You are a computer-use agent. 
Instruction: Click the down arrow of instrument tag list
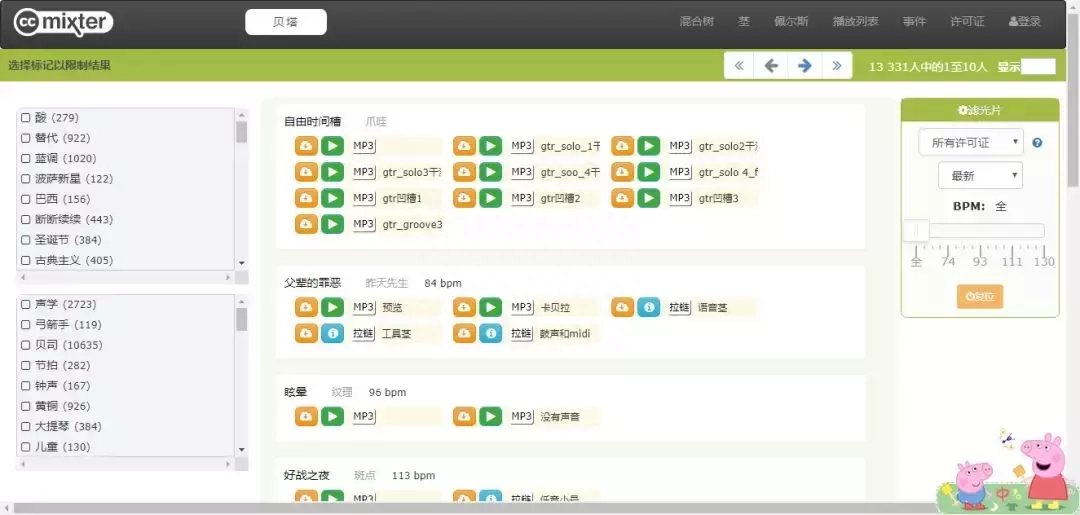pyautogui.click(x=241, y=449)
